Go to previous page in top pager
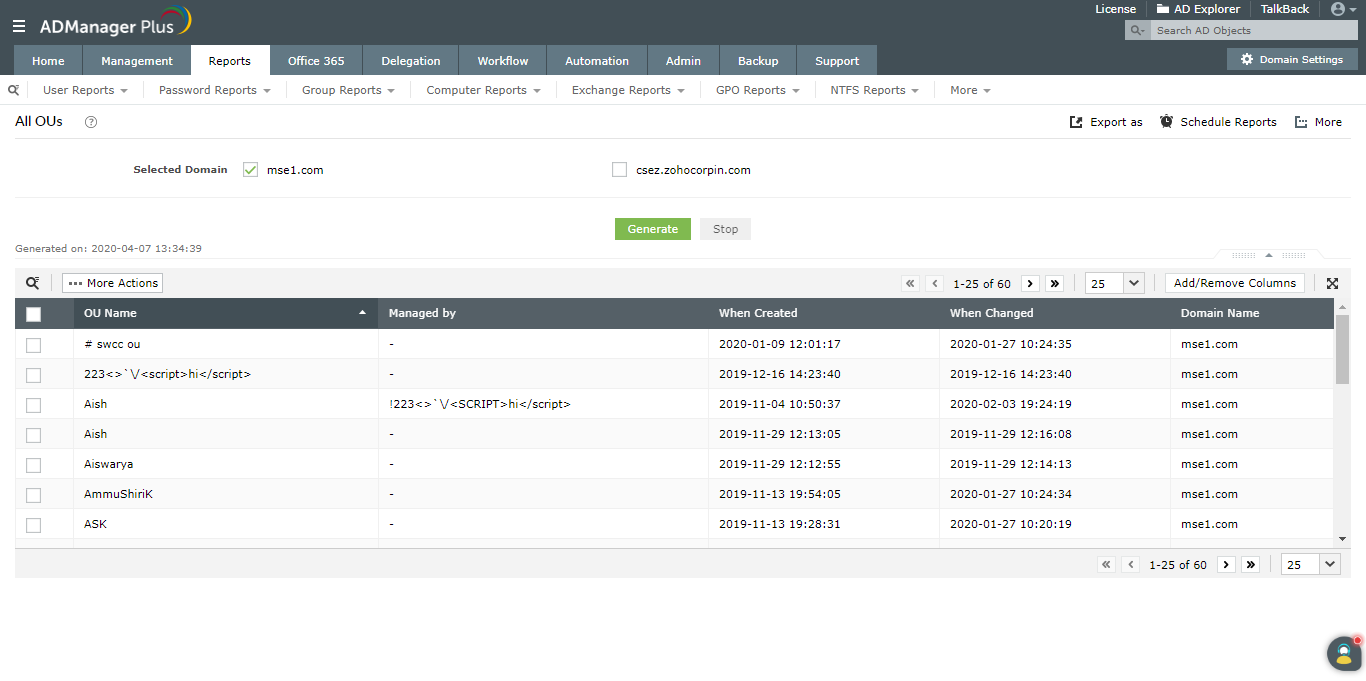The width and height of the screenshot is (1366, 681). 935,283
